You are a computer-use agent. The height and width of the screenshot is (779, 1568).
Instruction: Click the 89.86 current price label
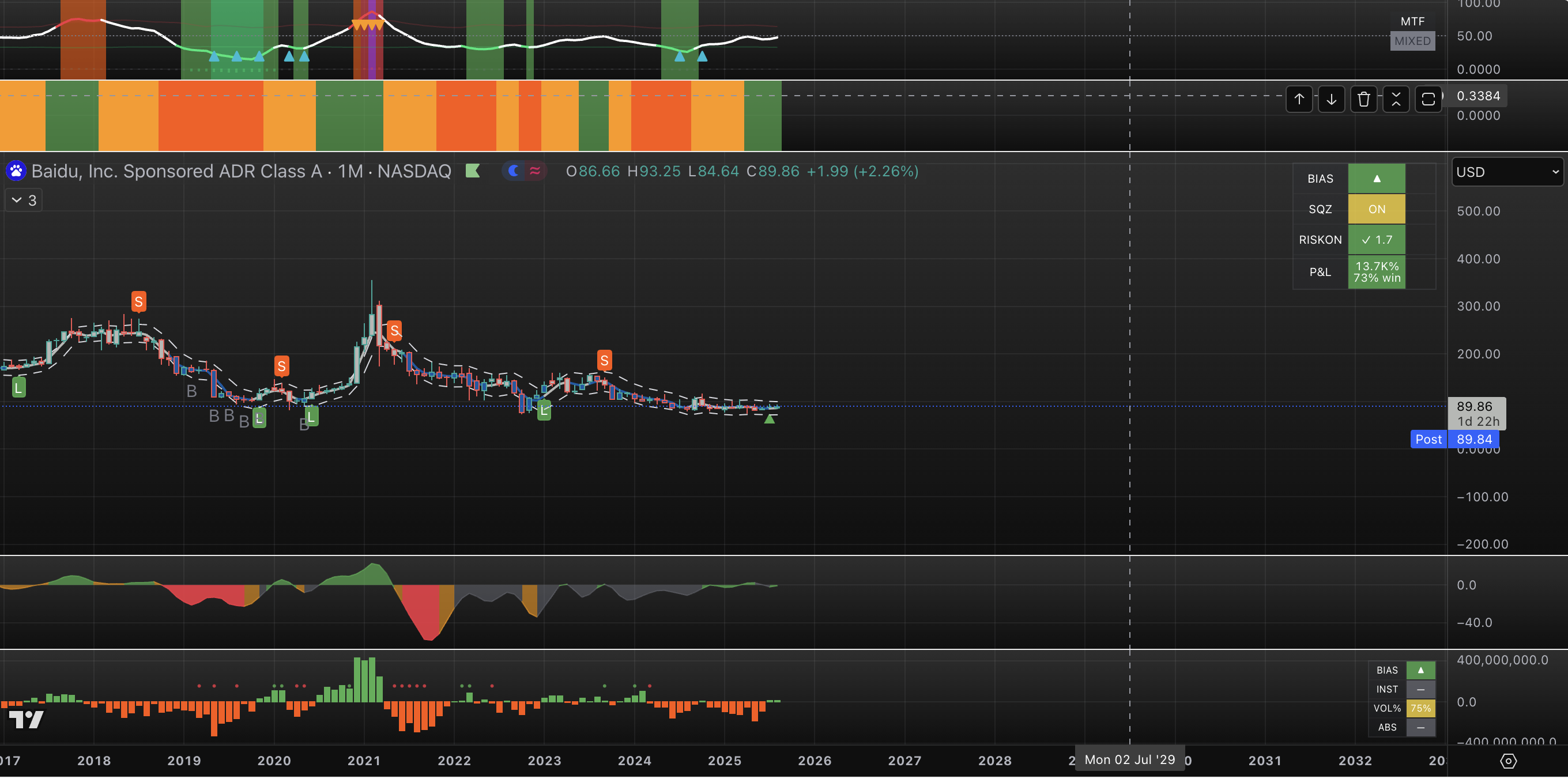click(x=1473, y=407)
